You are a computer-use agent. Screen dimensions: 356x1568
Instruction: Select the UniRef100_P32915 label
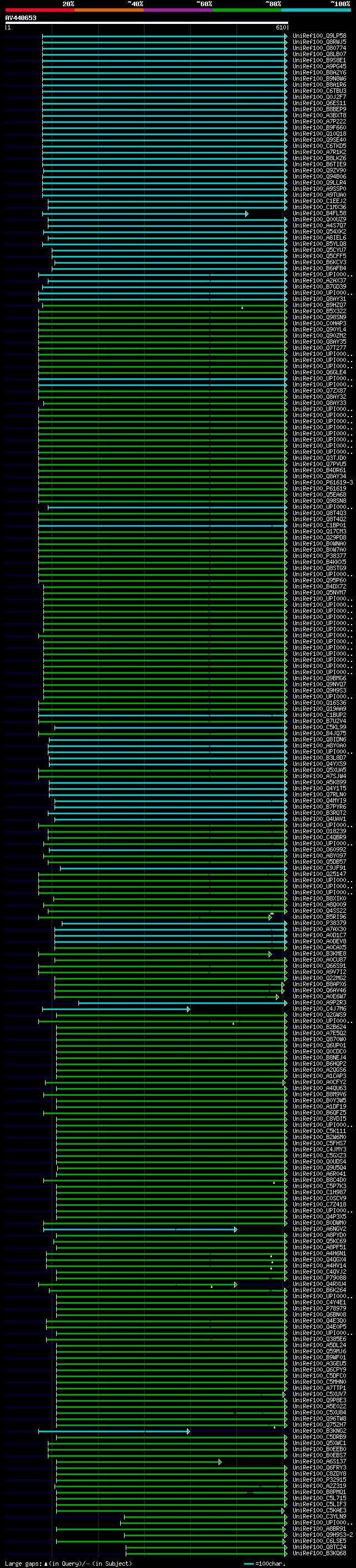click(319, 1480)
